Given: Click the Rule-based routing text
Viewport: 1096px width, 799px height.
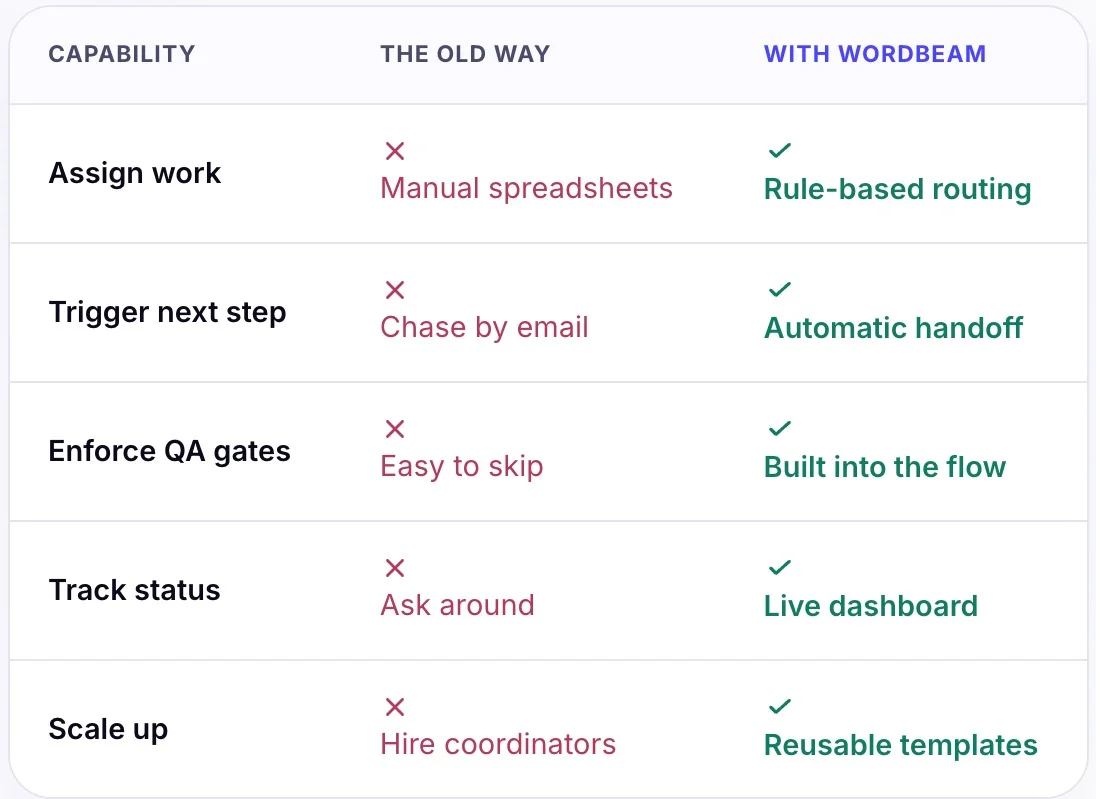Looking at the screenshot, I should 897,189.
